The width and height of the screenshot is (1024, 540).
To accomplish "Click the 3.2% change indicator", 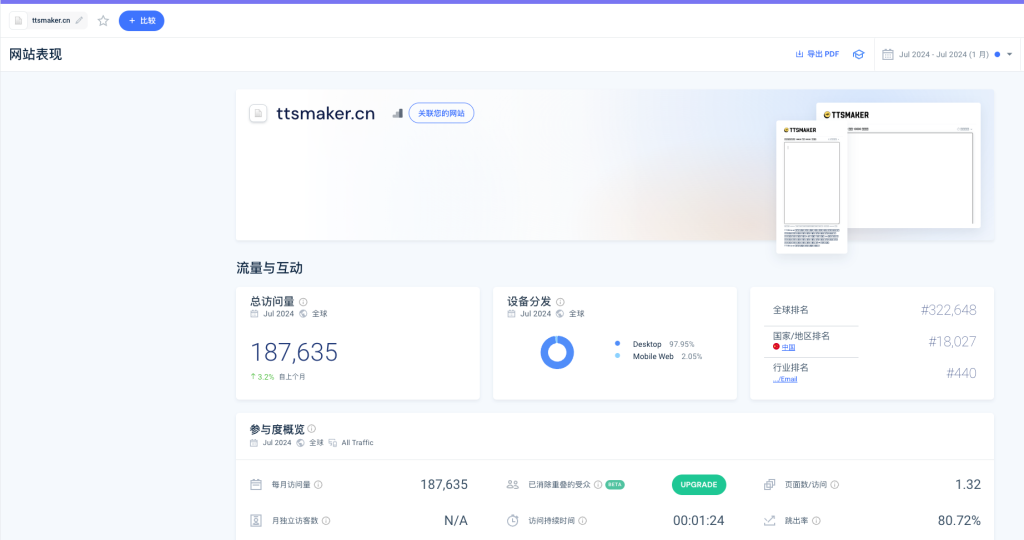I will pos(263,377).
